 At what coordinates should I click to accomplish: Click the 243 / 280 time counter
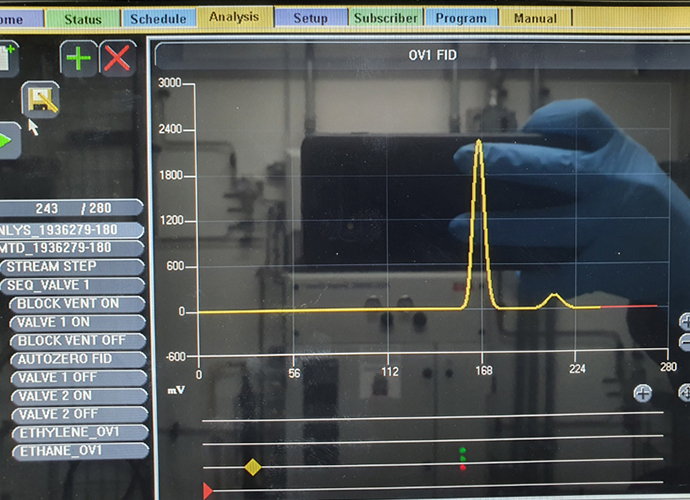pos(72,208)
